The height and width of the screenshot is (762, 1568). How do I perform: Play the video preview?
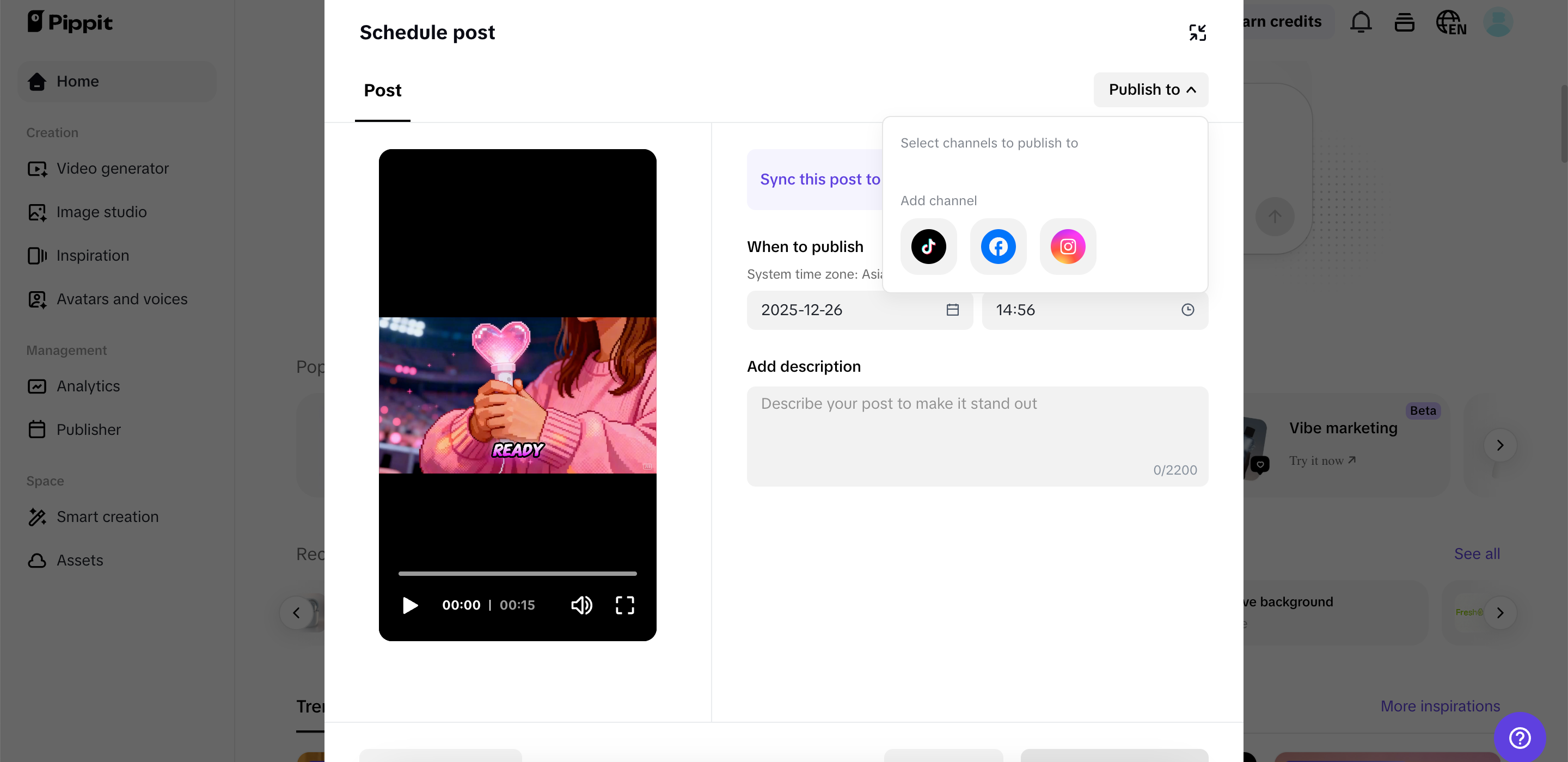(x=411, y=605)
